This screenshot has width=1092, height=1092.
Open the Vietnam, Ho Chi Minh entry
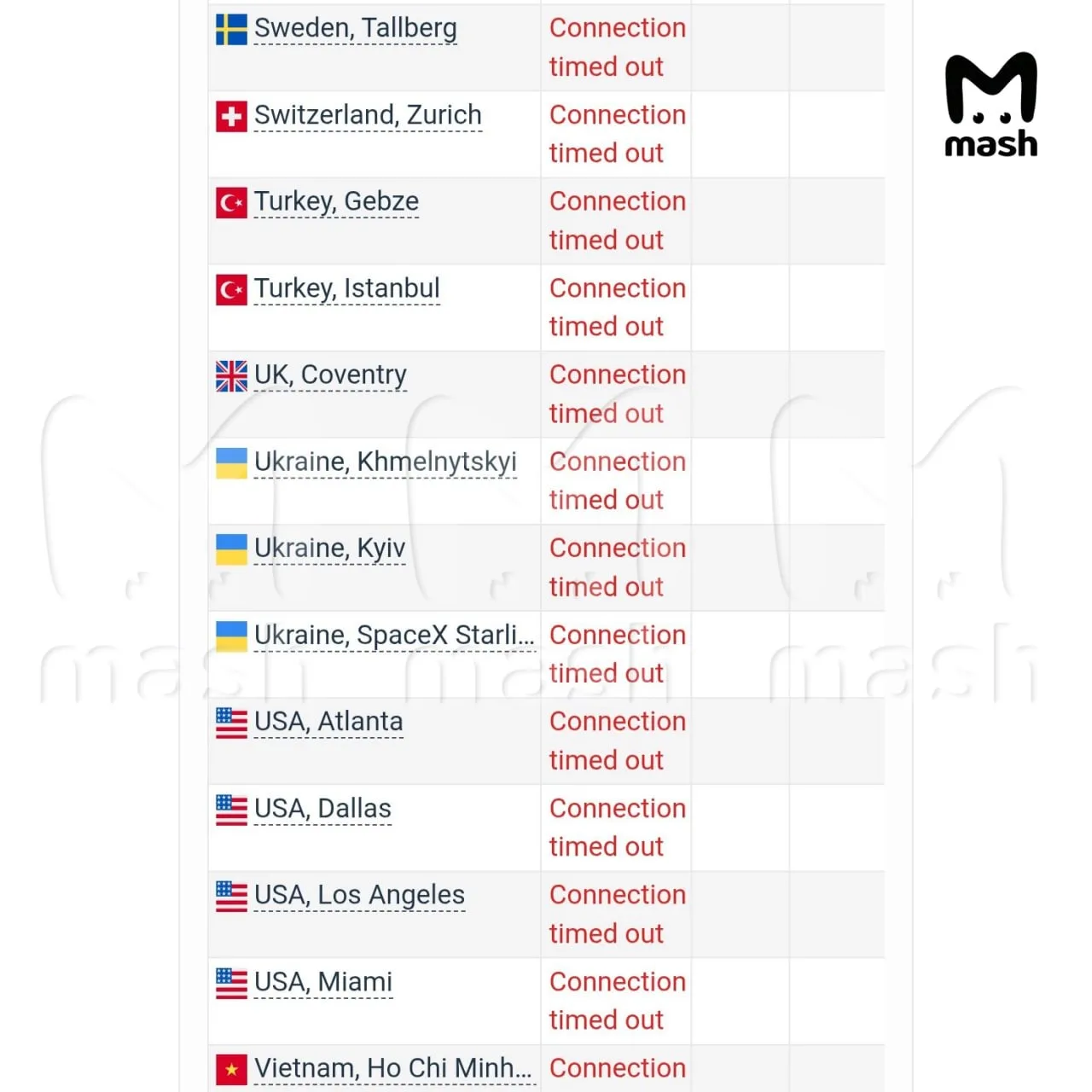(394, 1068)
